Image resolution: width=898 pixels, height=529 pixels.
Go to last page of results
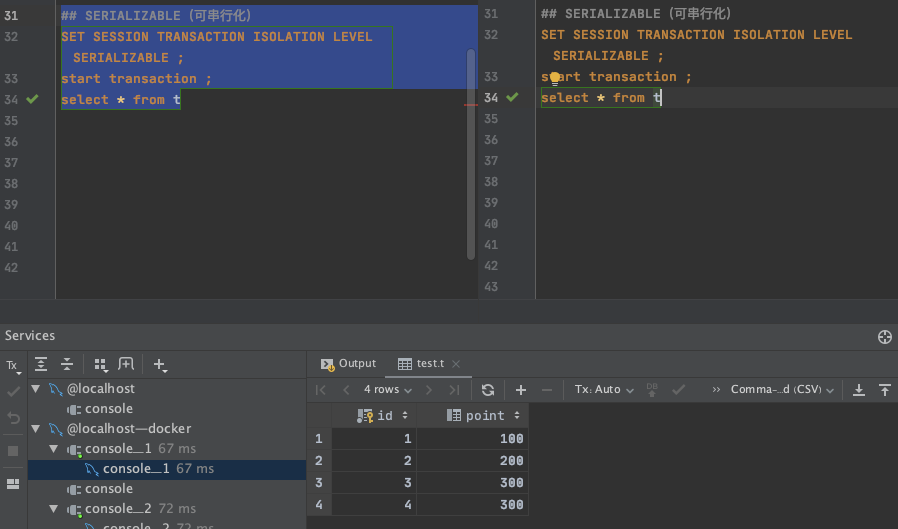point(454,390)
